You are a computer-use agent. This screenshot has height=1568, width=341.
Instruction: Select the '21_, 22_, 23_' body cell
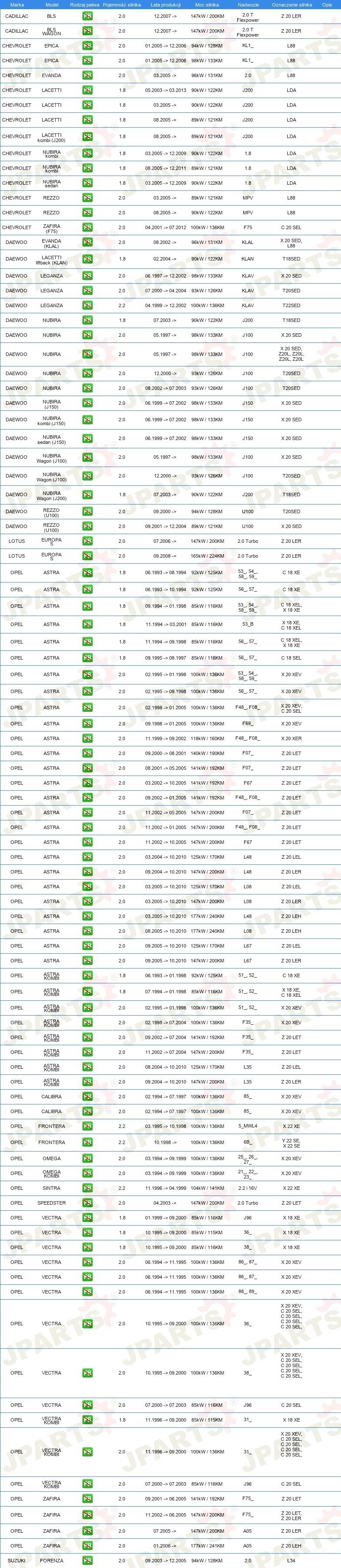(248, 1174)
